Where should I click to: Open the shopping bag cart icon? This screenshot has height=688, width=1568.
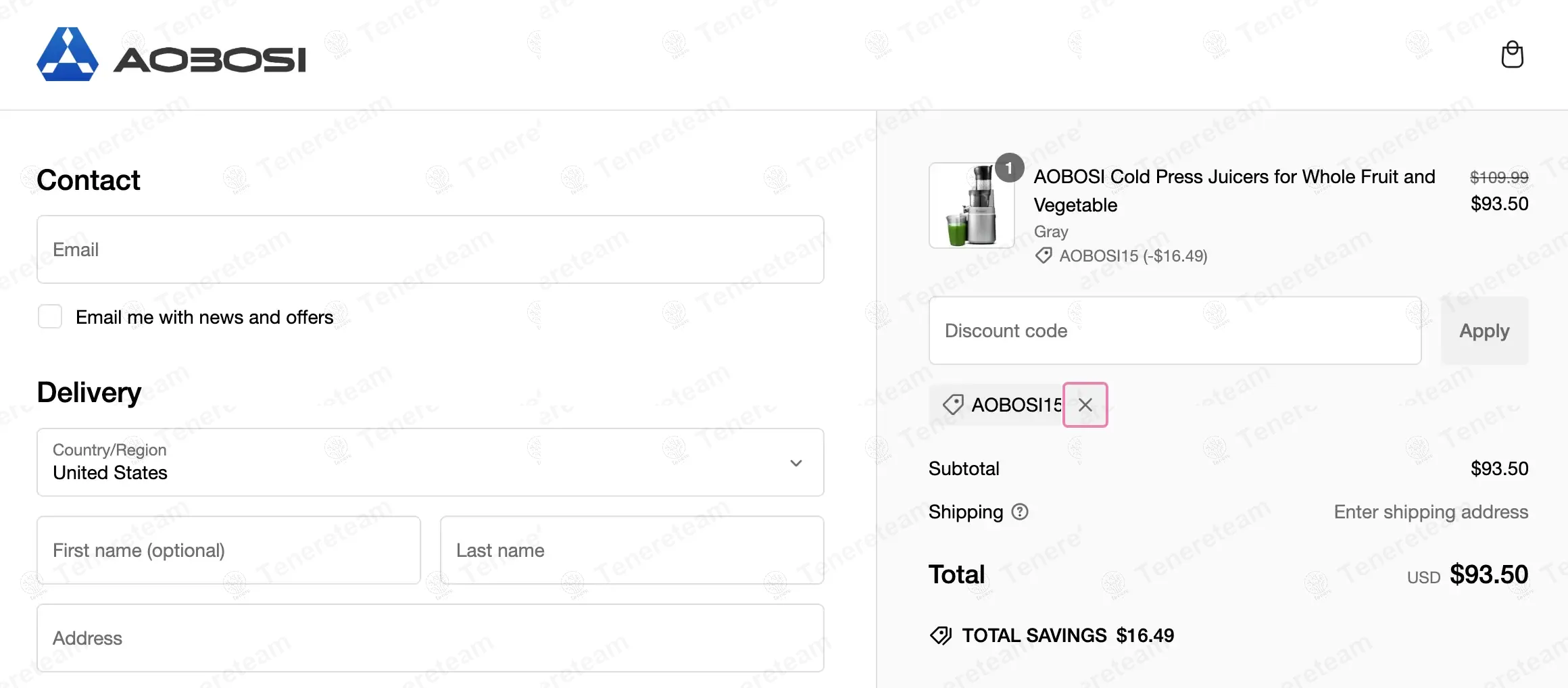pos(1512,55)
